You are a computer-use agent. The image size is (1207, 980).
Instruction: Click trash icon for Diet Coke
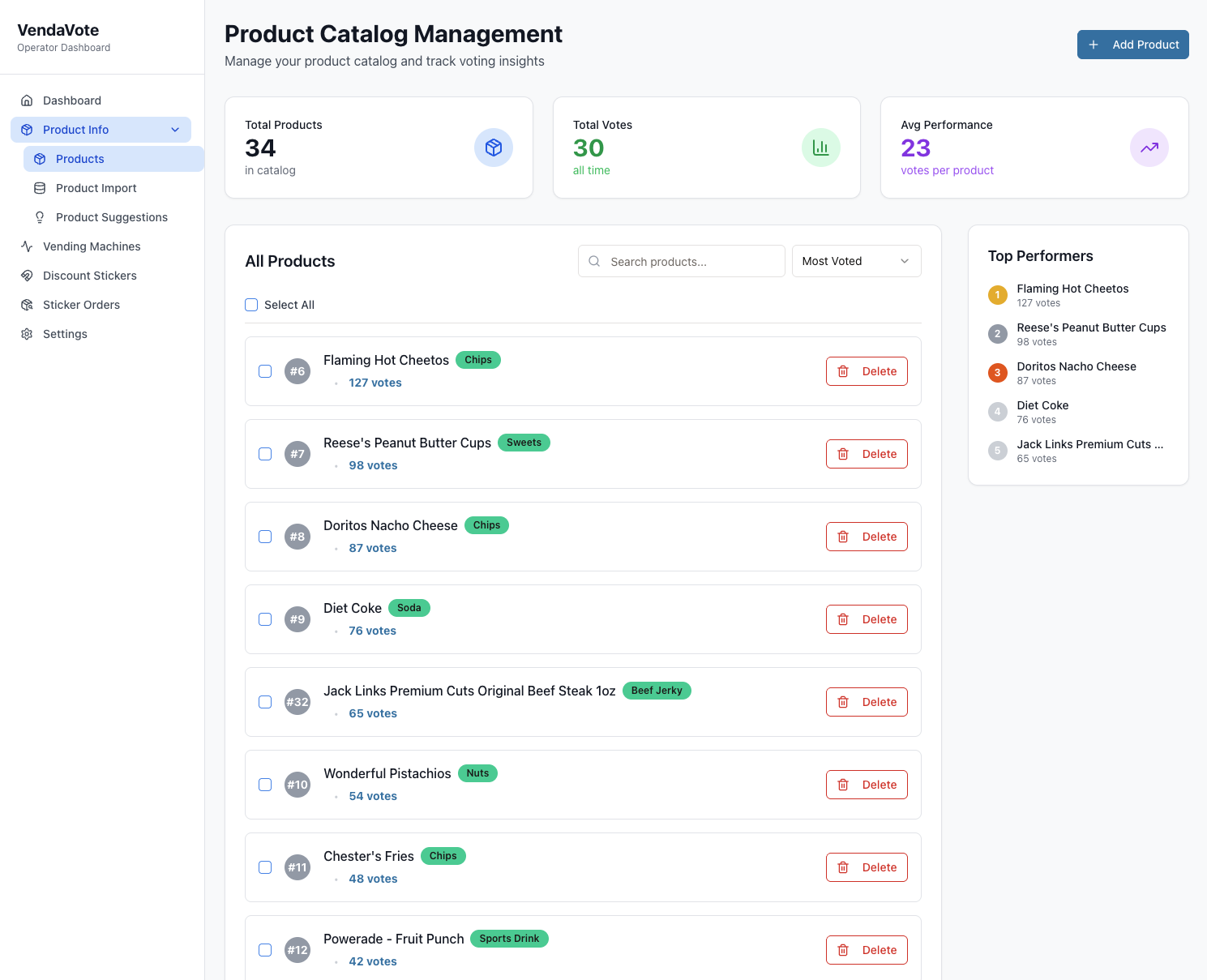pos(843,619)
